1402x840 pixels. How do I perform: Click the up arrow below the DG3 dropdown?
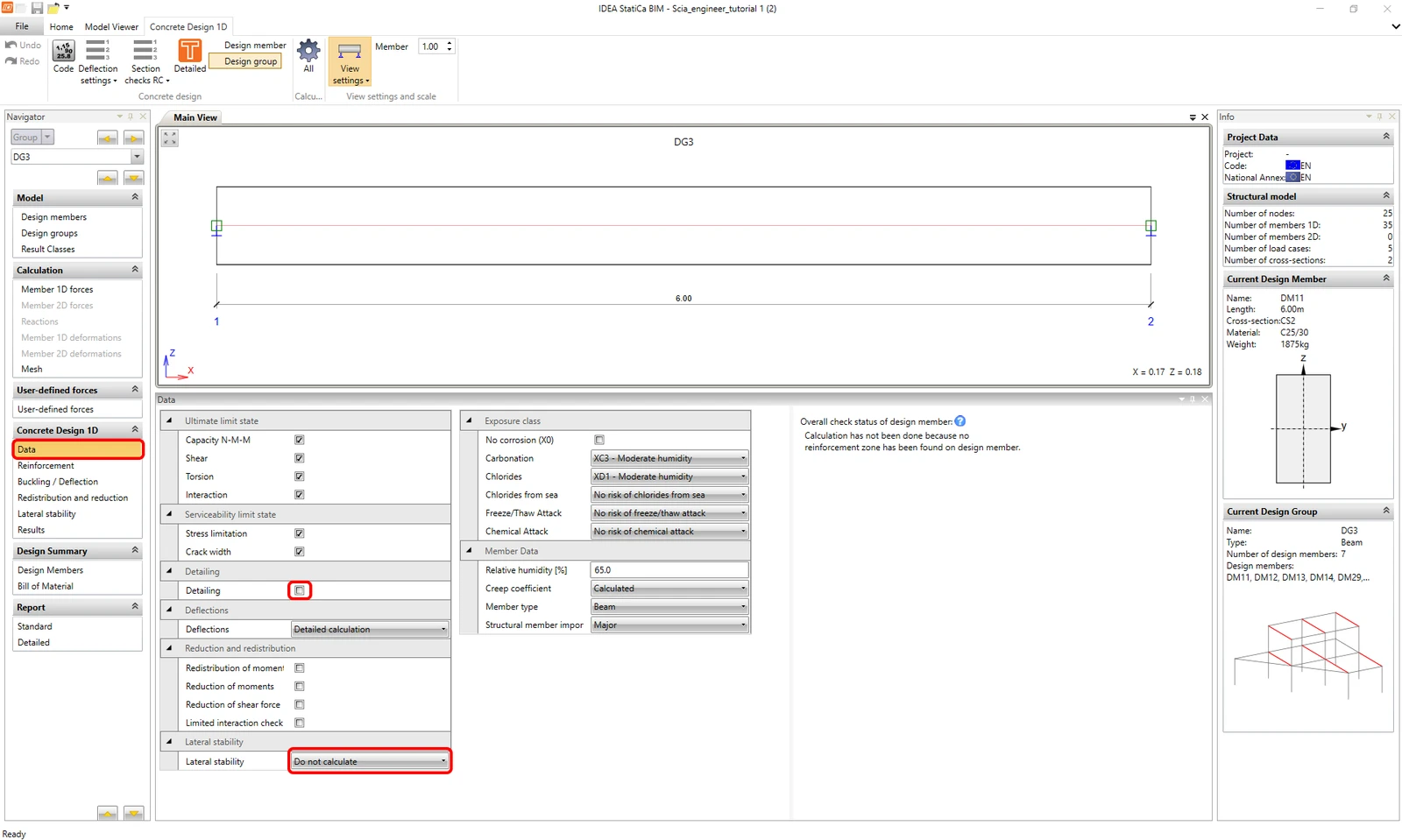pyautogui.click(x=108, y=178)
